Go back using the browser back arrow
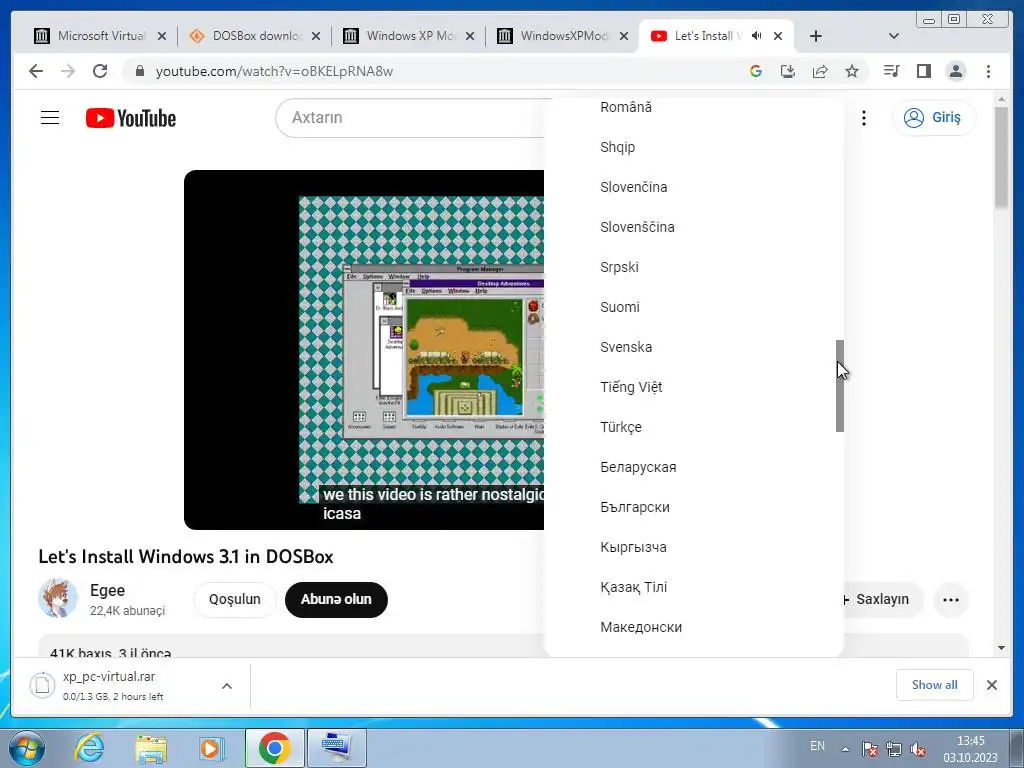 [36, 71]
